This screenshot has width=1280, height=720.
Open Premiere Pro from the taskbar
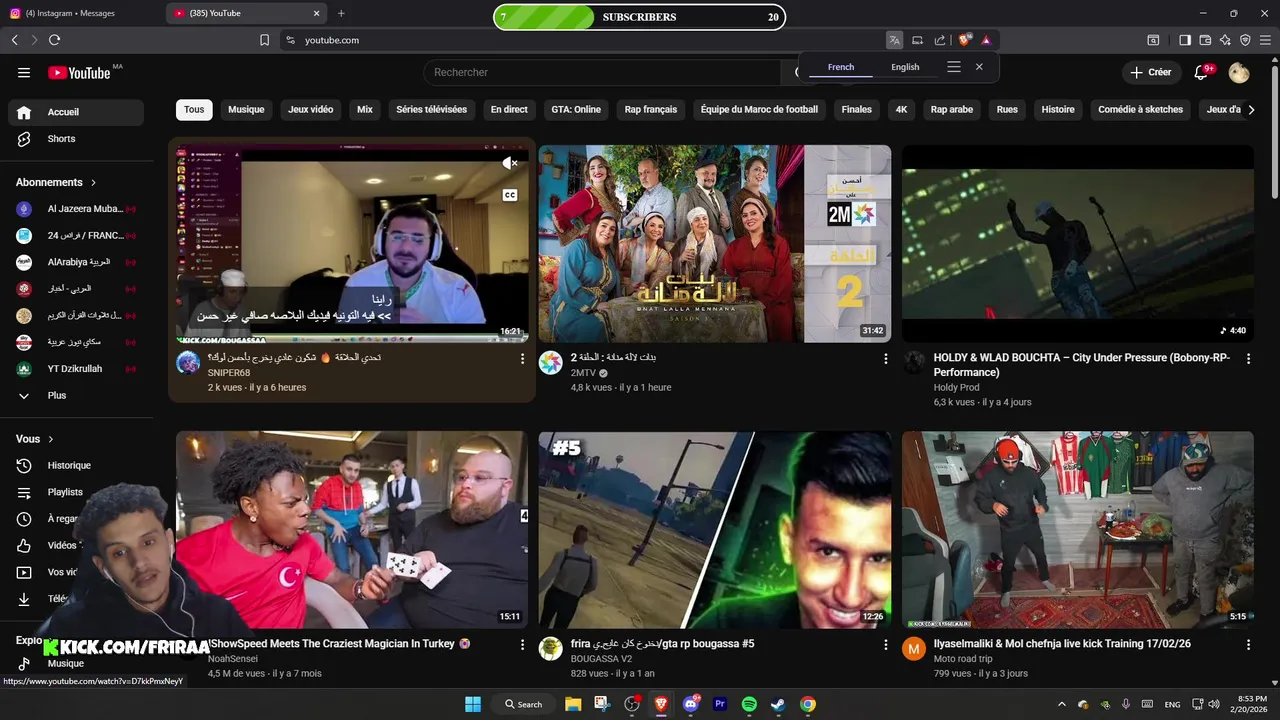[720, 704]
